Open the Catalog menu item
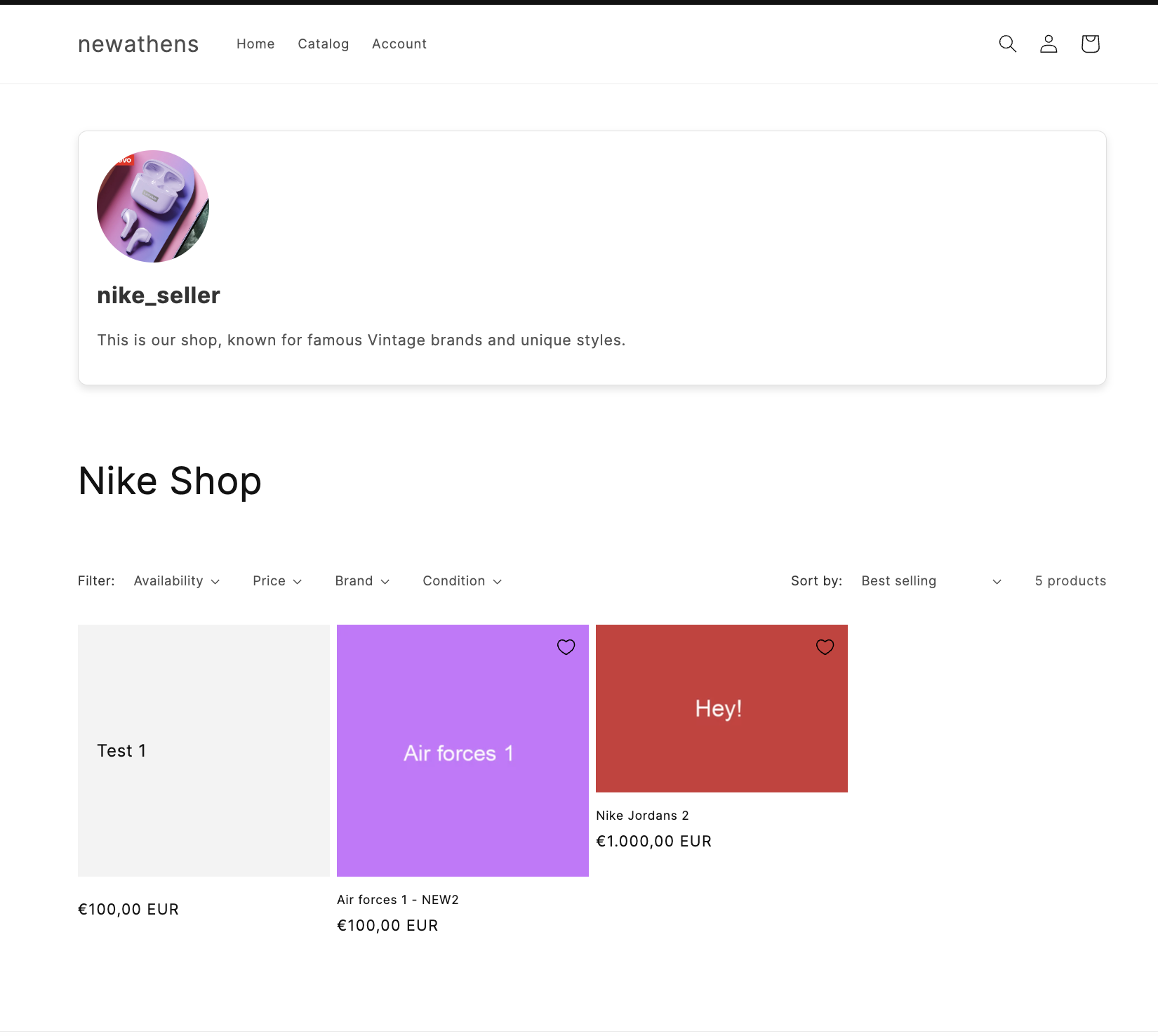Image resolution: width=1158 pixels, height=1036 pixels. [323, 44]
